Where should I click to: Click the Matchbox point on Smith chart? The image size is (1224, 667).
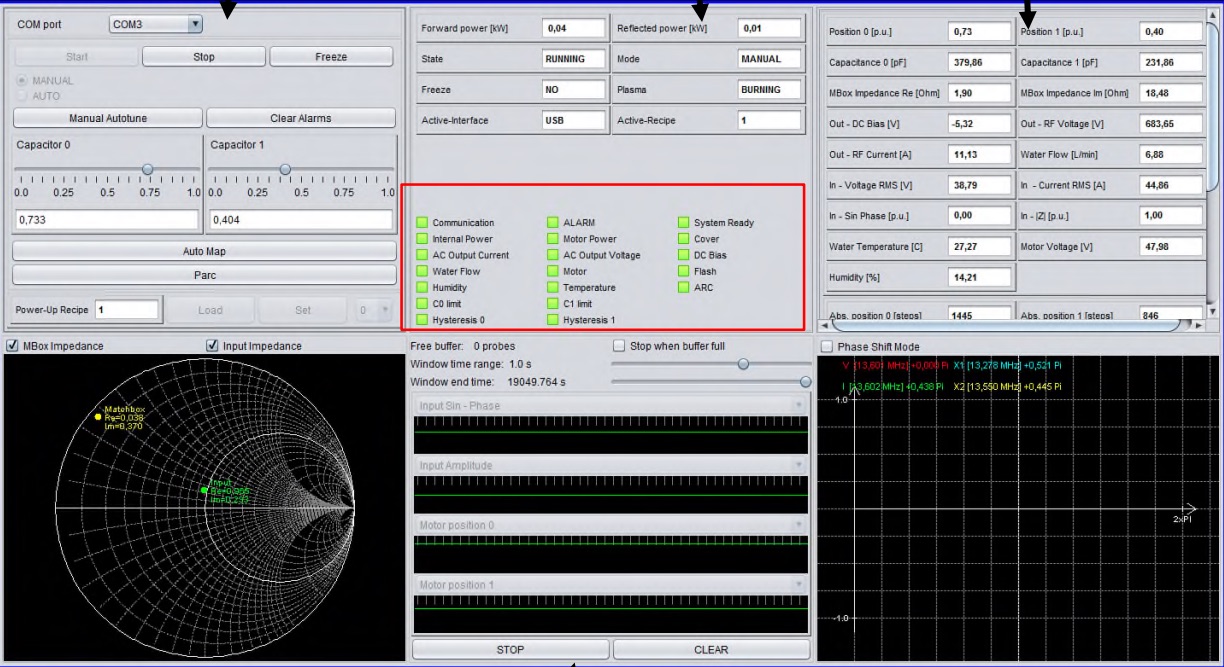coord(98,416)
